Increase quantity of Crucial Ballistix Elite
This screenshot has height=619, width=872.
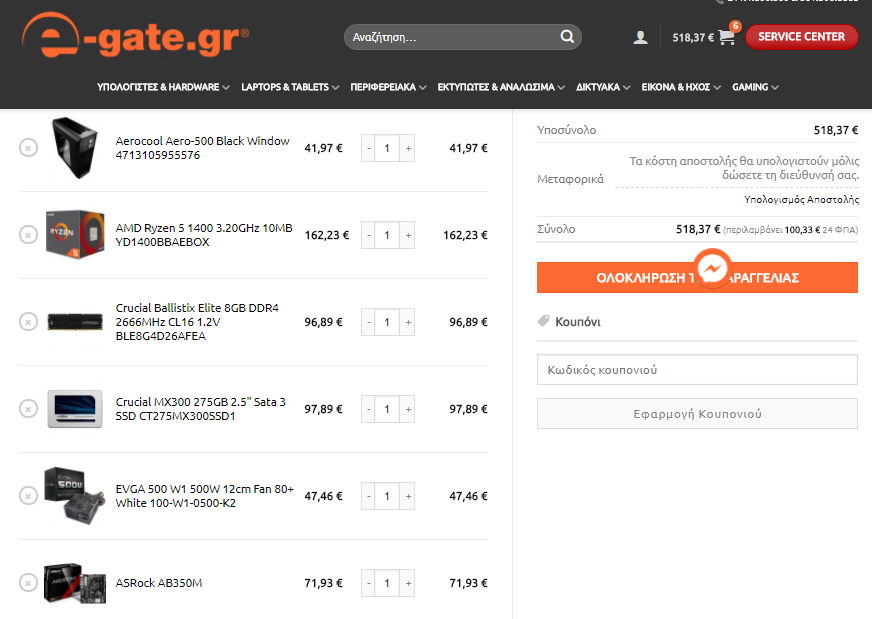408,322
